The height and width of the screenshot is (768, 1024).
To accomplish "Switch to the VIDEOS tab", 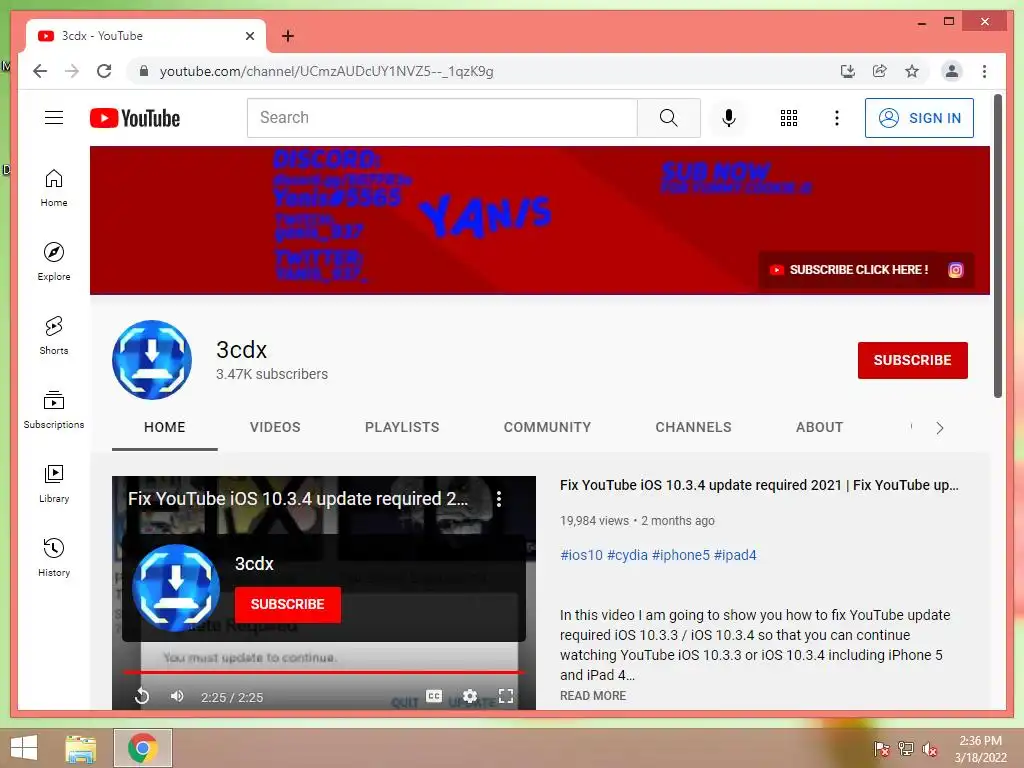I will point(275,427).
